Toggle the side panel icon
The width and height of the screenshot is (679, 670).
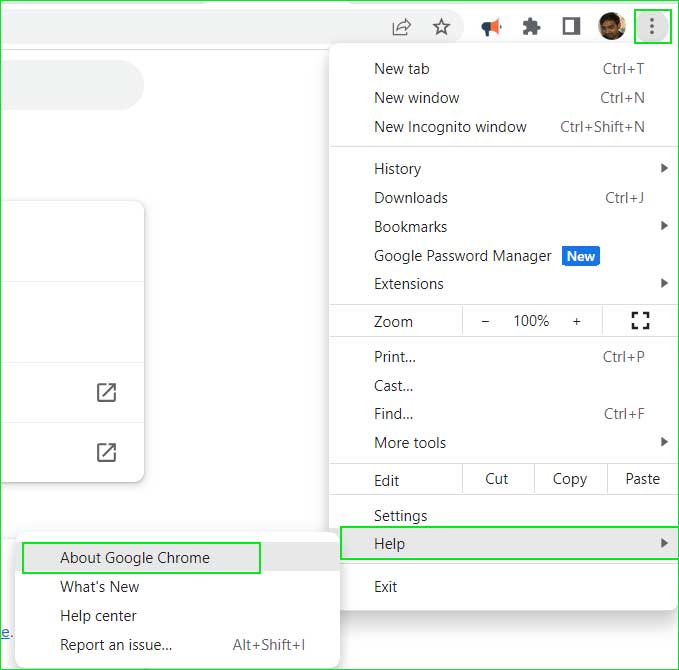571,26
